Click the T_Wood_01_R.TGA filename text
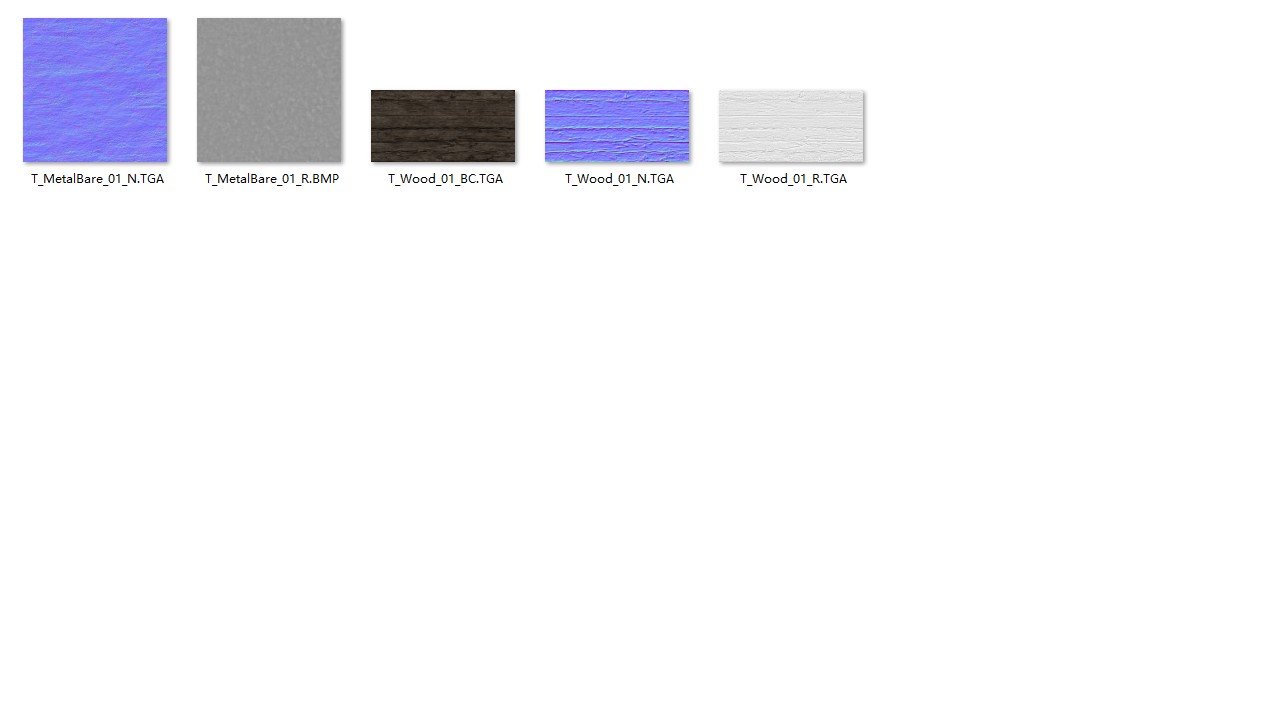This screenshot has height=720, width=1280. (x=793, y=179)
